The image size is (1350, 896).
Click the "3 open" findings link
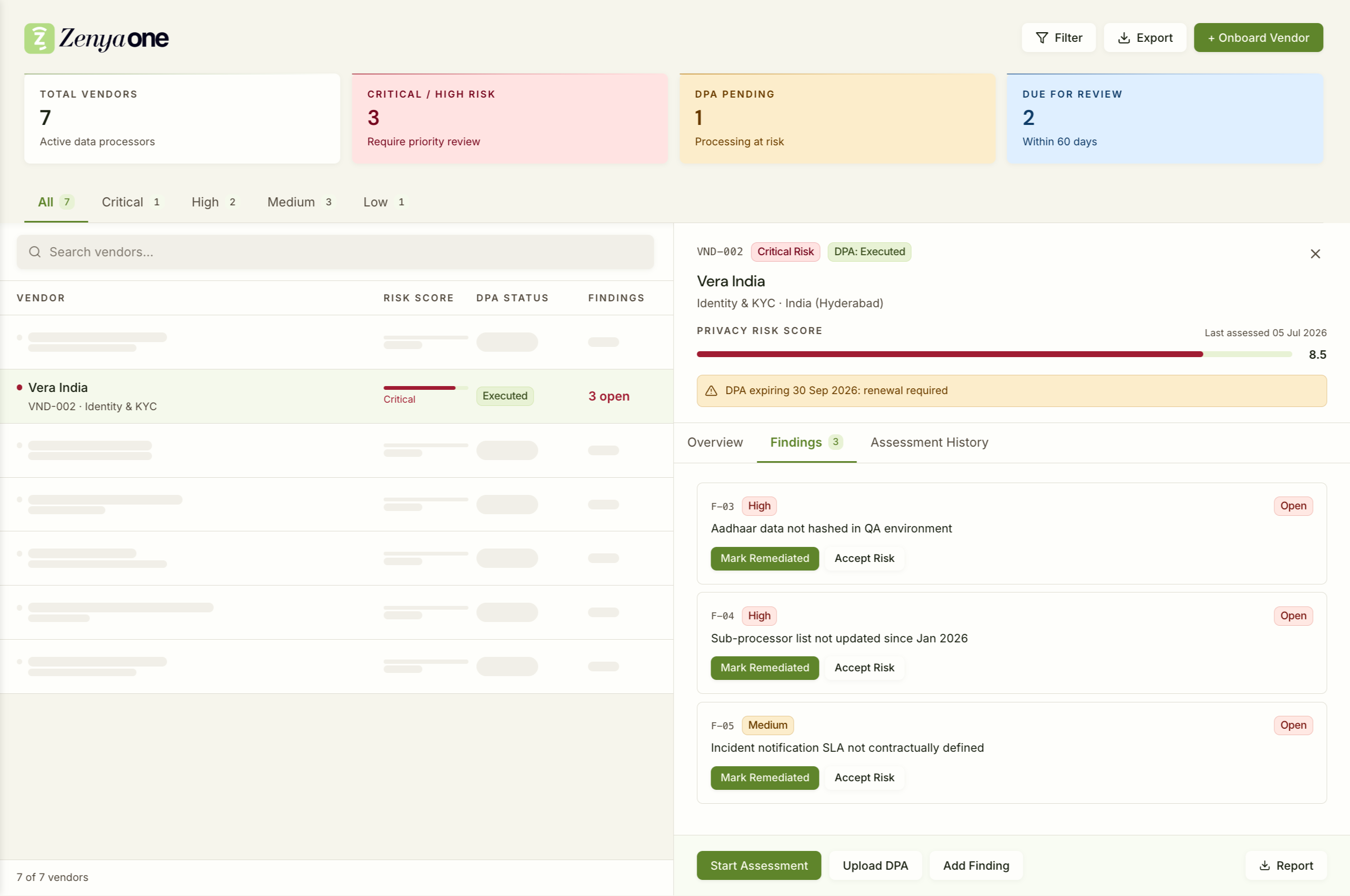tap(609, 396)
